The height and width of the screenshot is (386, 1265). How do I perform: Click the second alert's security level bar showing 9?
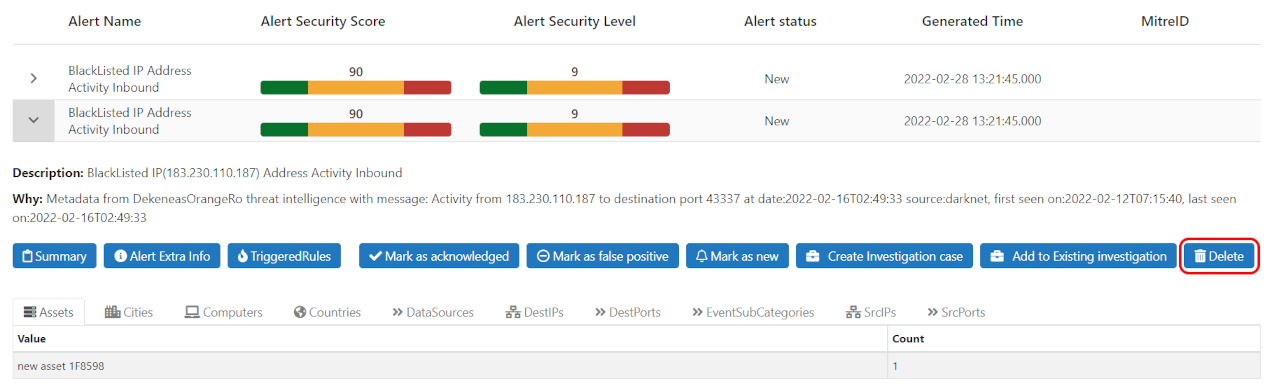[x=575, y=129]
